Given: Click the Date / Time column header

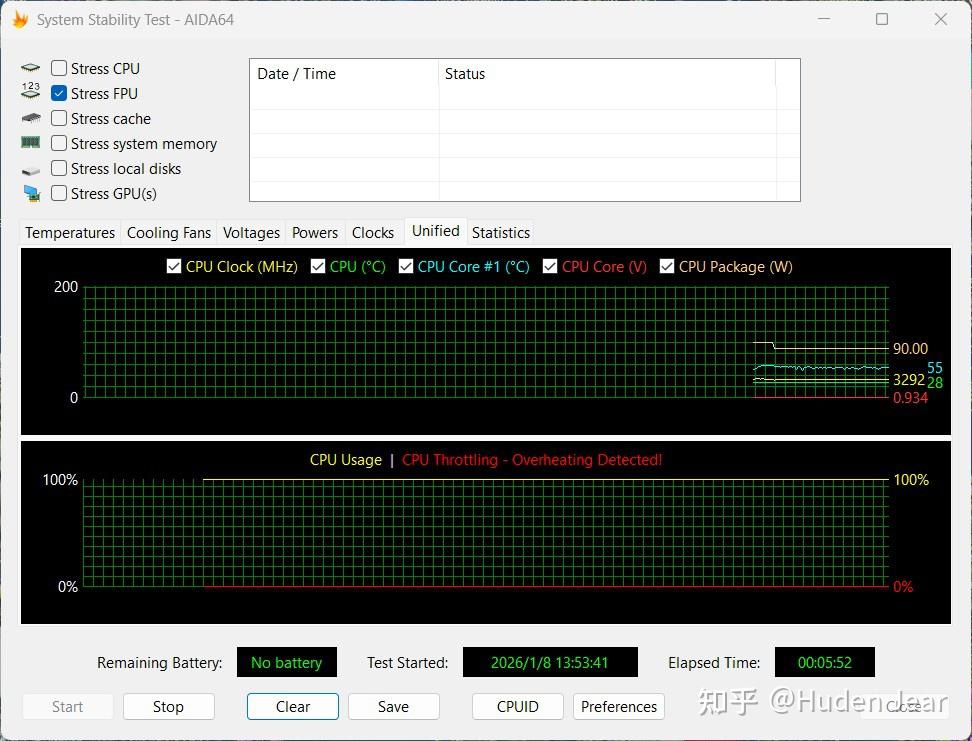Looking at the screenshot, I should point(344,74).
